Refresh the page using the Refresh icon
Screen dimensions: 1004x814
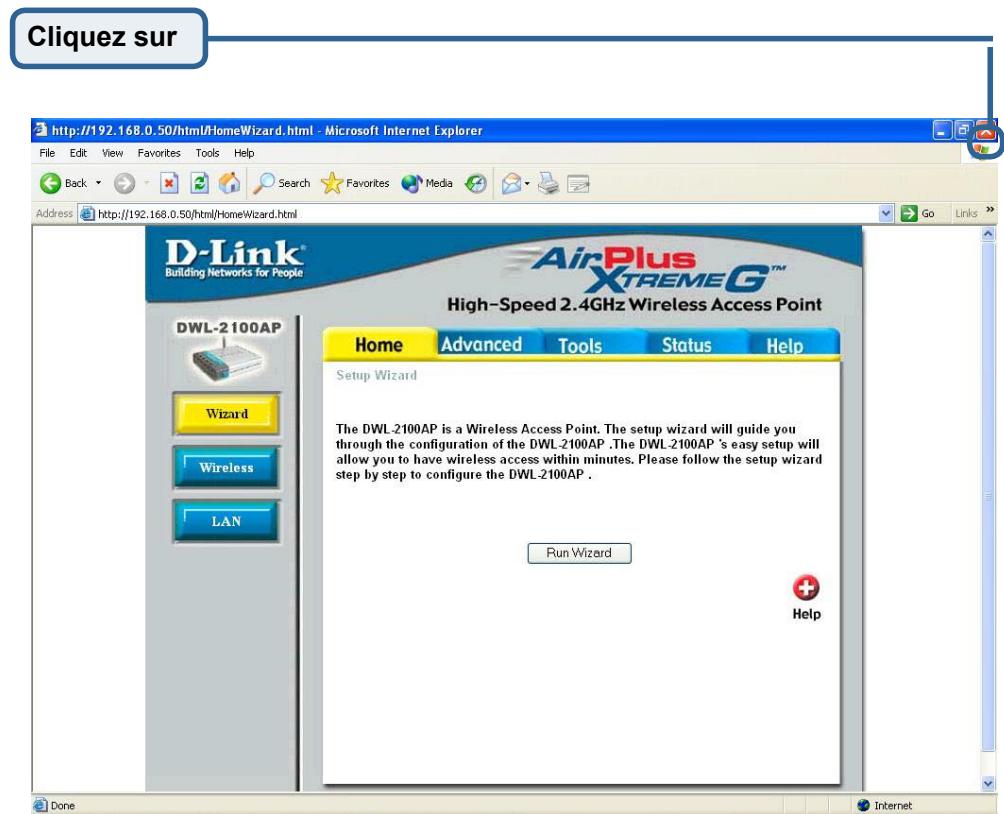pyautogui.click(x=200, y=184)
